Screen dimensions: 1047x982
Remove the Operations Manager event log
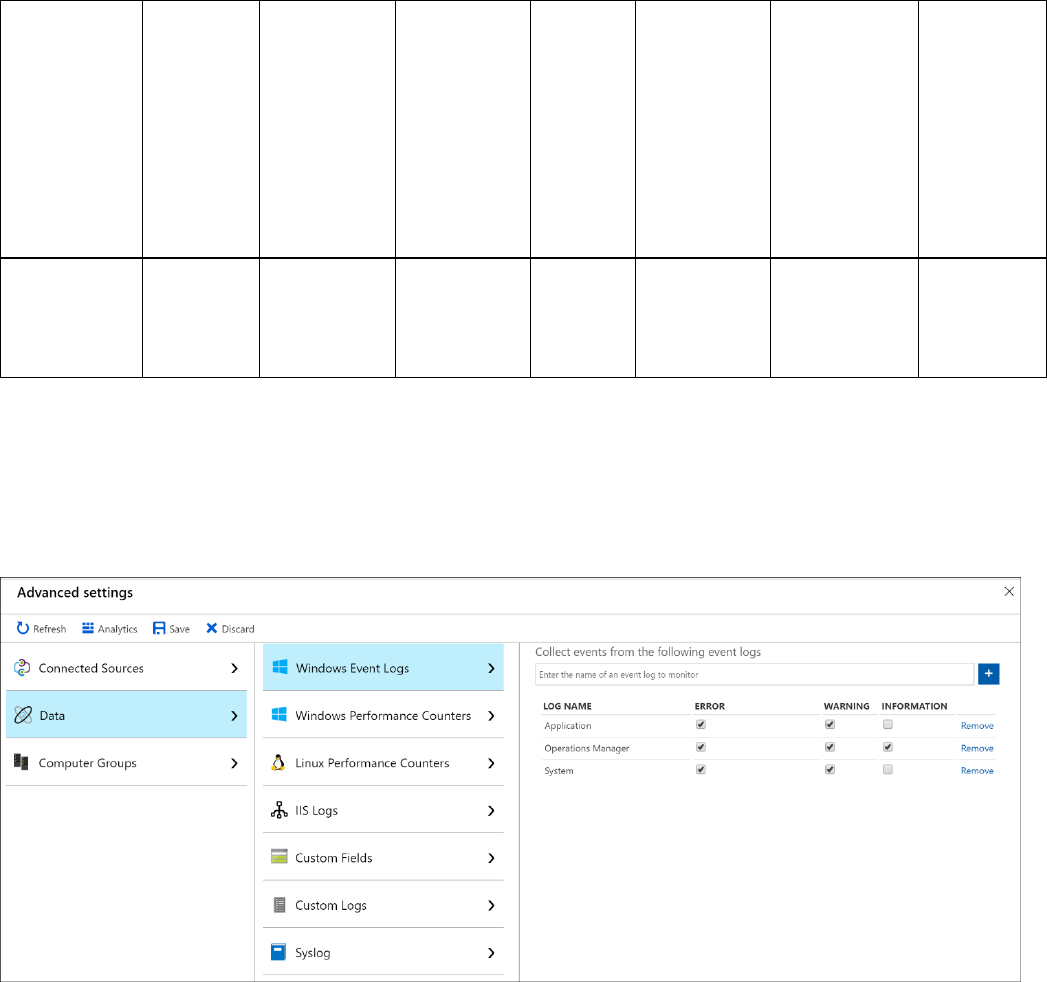coord(977,748)
